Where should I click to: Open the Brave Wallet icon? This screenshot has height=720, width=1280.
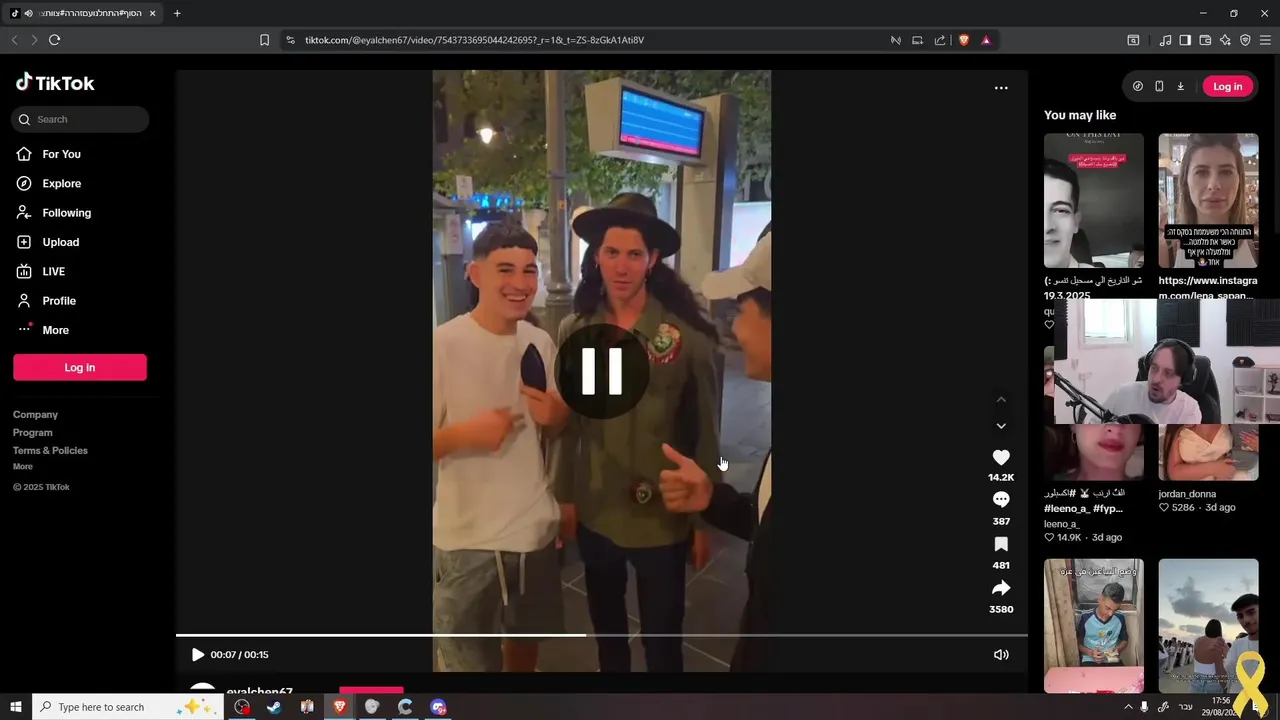(x=1205, y=40)
